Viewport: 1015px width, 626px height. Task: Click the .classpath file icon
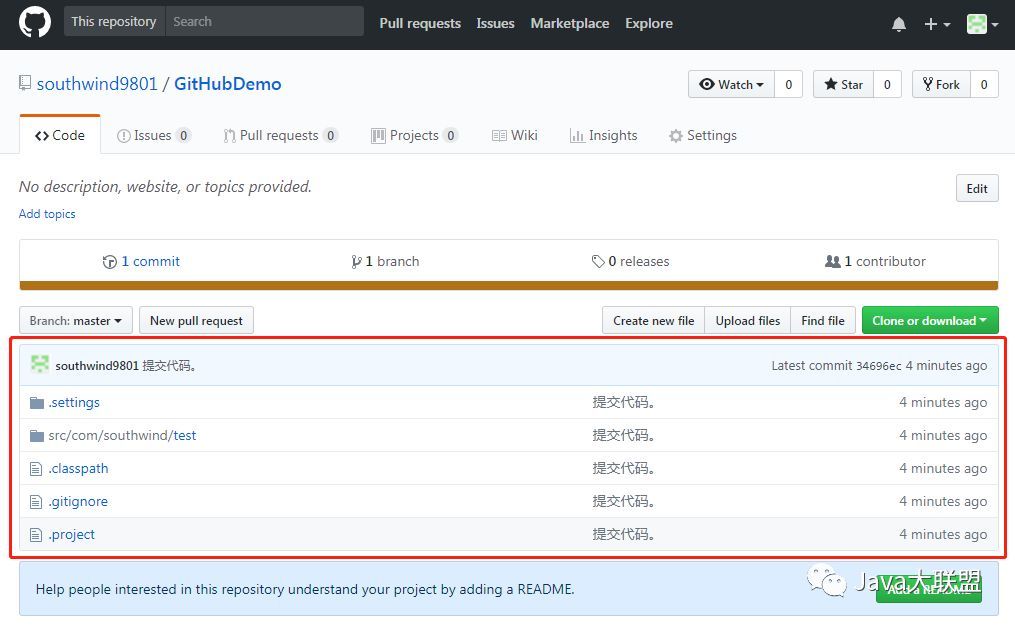(x=36, y=469)
